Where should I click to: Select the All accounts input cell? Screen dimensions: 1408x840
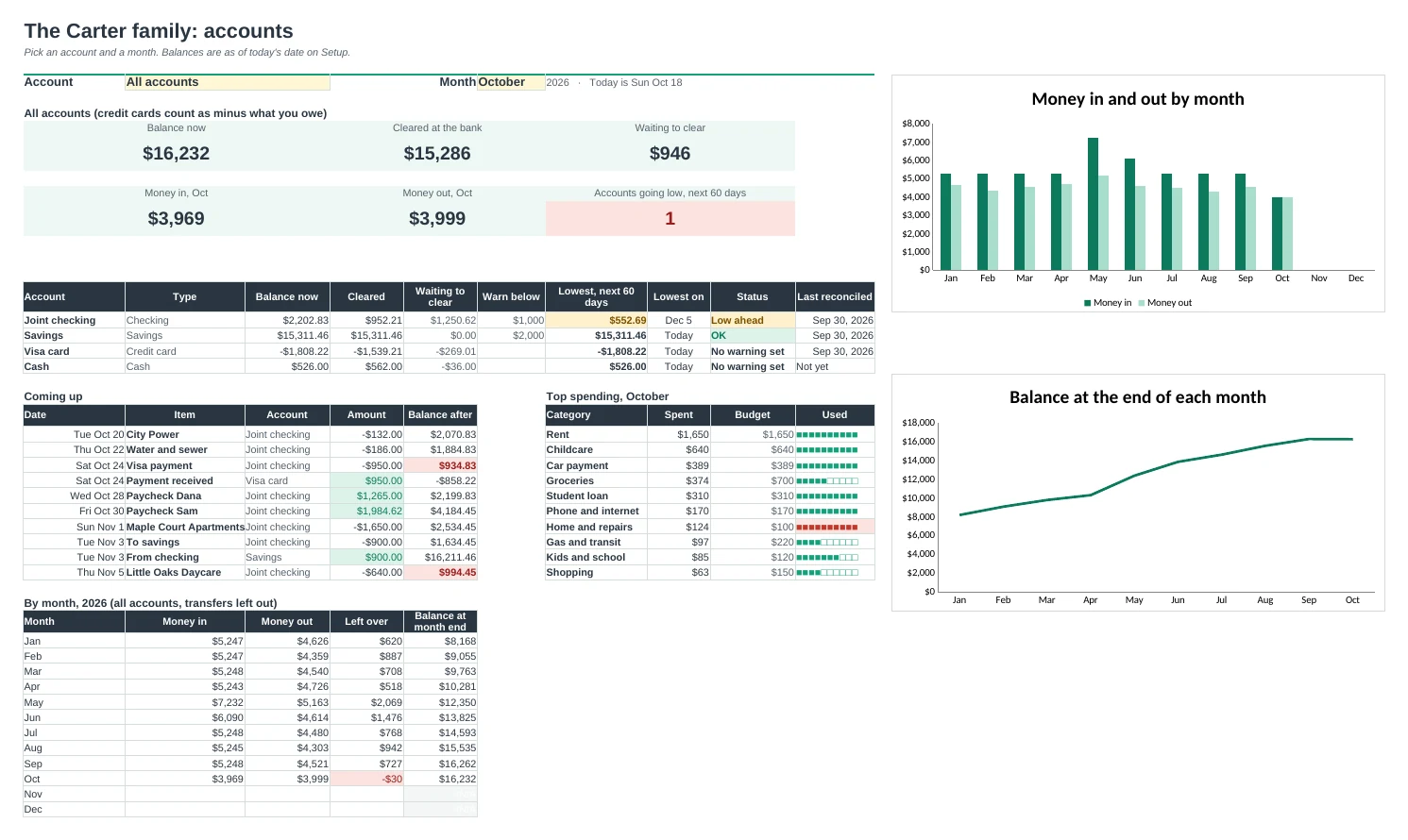pos(228,82)
